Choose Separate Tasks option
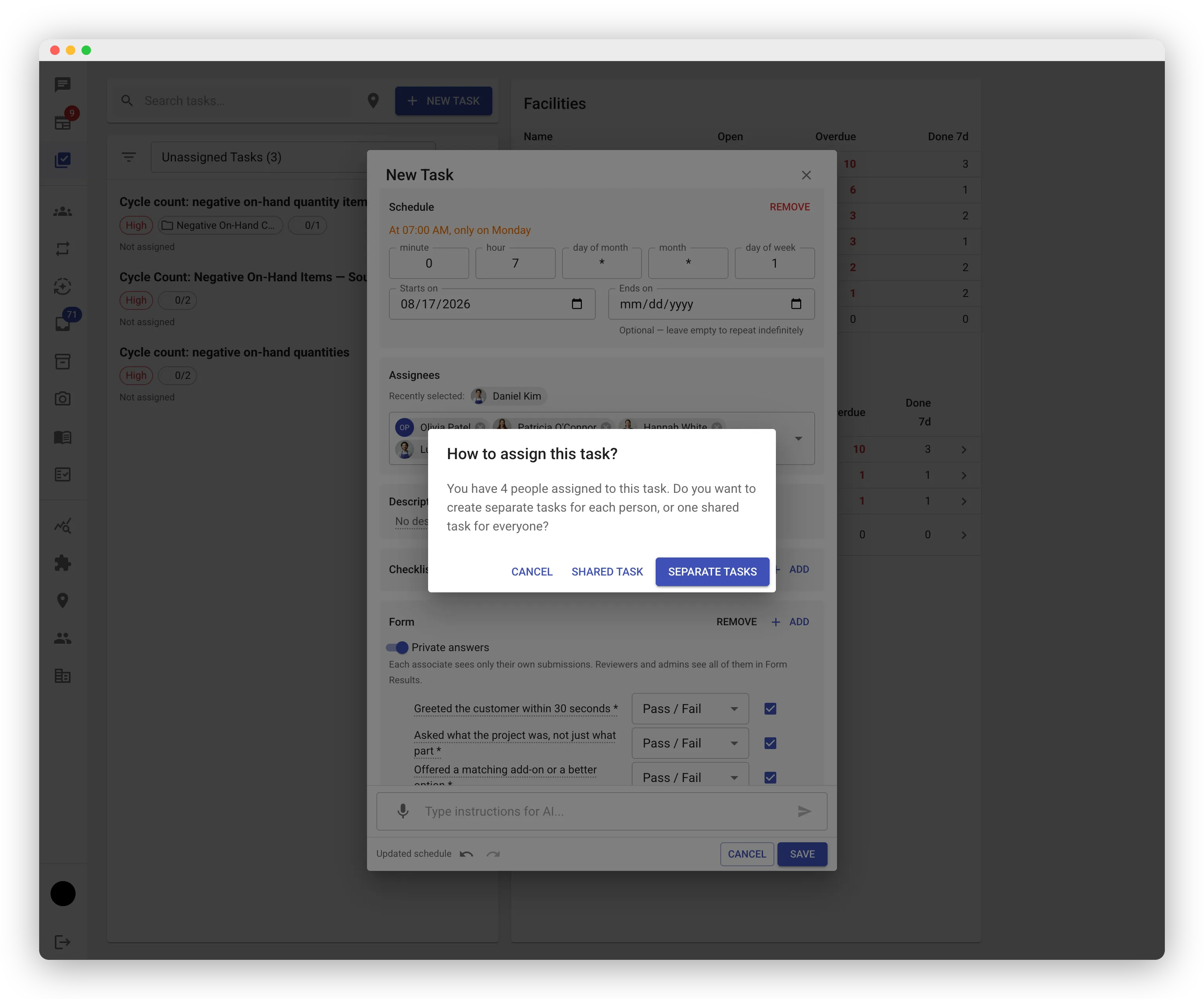 [x=713, y=572]
